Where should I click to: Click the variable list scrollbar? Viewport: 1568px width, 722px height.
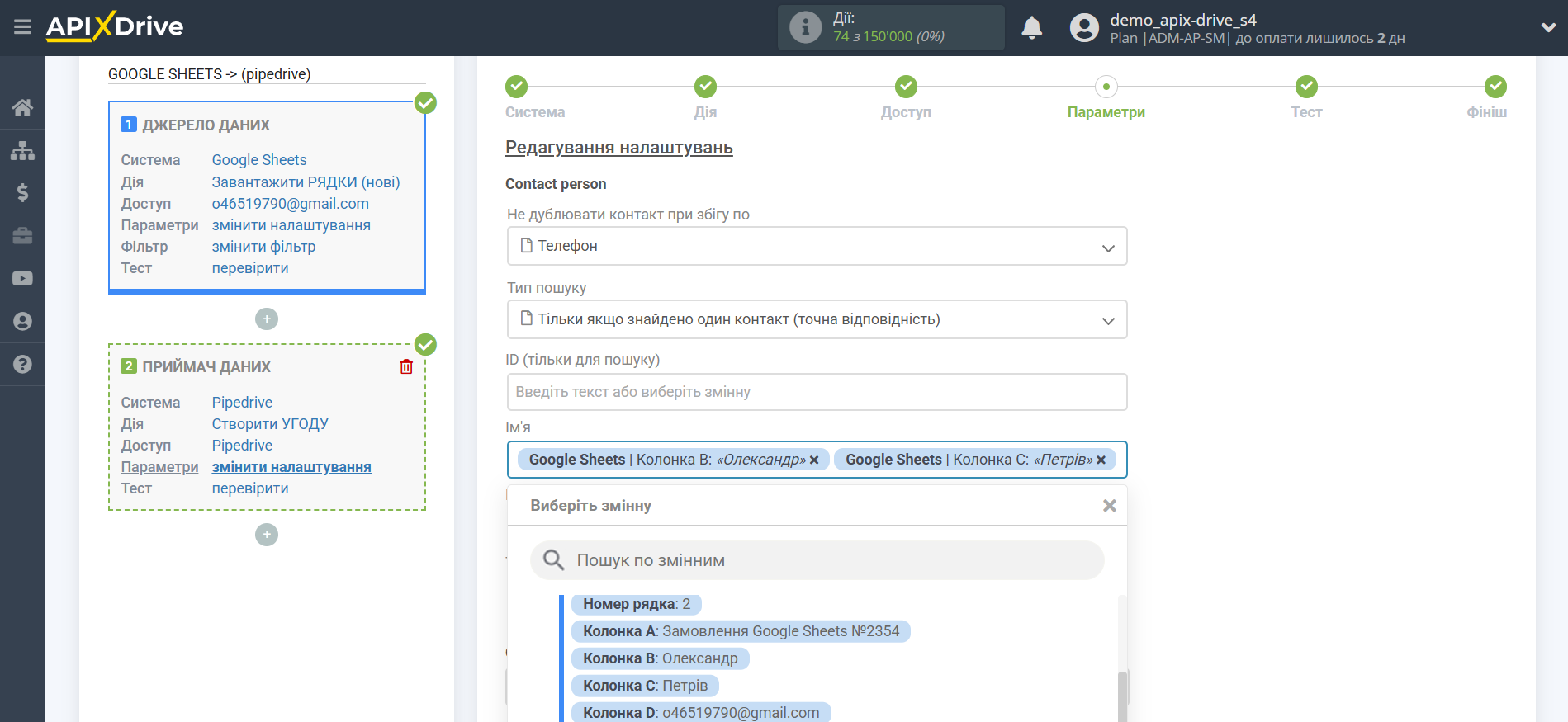(x=1122, y=697)
